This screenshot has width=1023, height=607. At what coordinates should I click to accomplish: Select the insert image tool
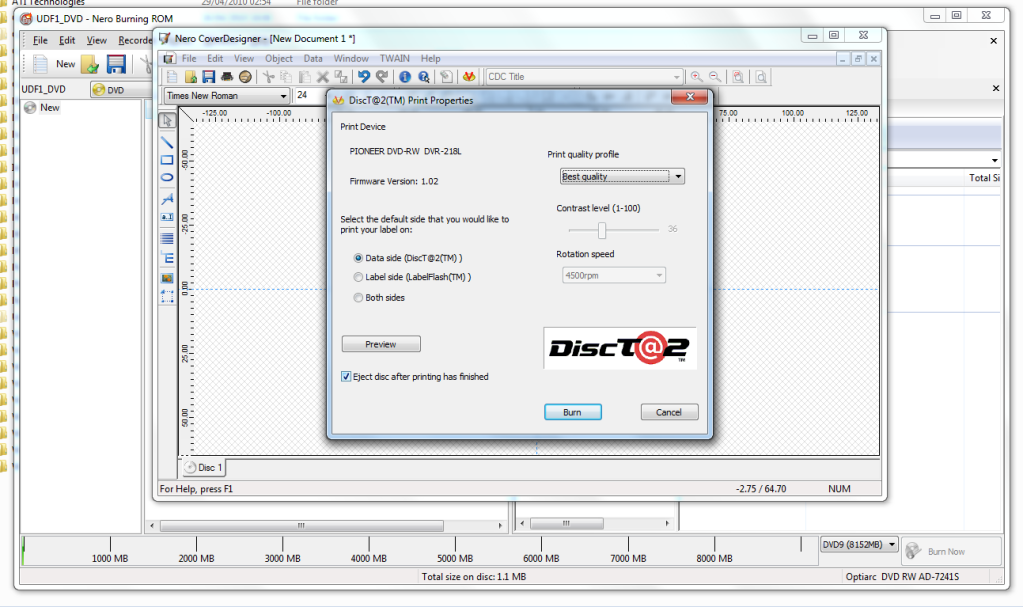[x=167, y=278]
